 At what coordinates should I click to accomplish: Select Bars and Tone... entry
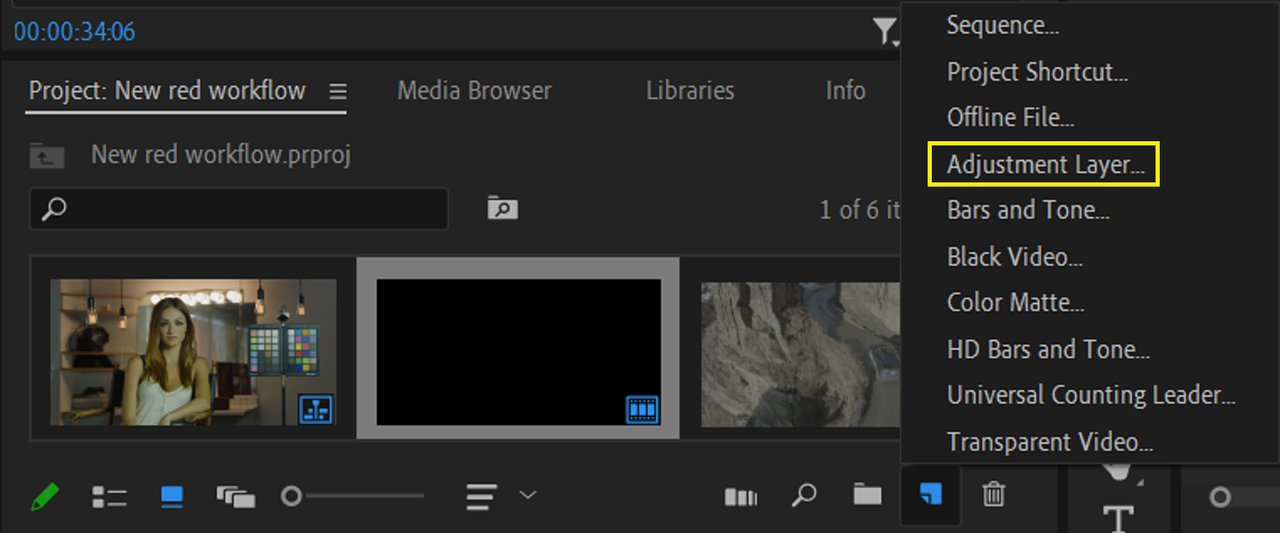click(x=1028, y=210)
